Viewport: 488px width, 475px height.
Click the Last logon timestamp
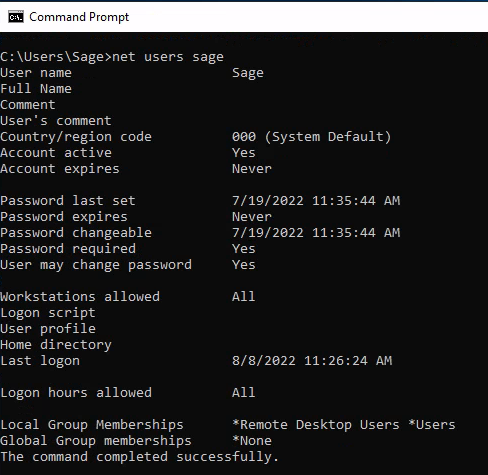pyautogui.click(x=312, y=361)
